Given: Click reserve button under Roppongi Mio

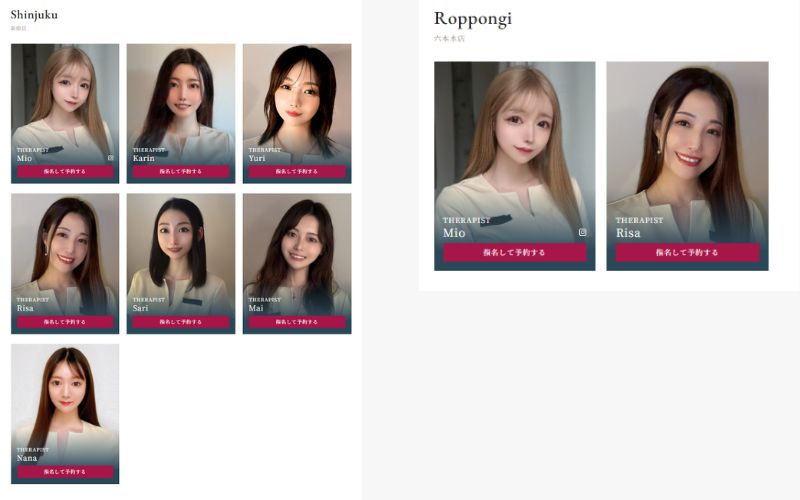Looking at the screenshot, I should (515, 253).
